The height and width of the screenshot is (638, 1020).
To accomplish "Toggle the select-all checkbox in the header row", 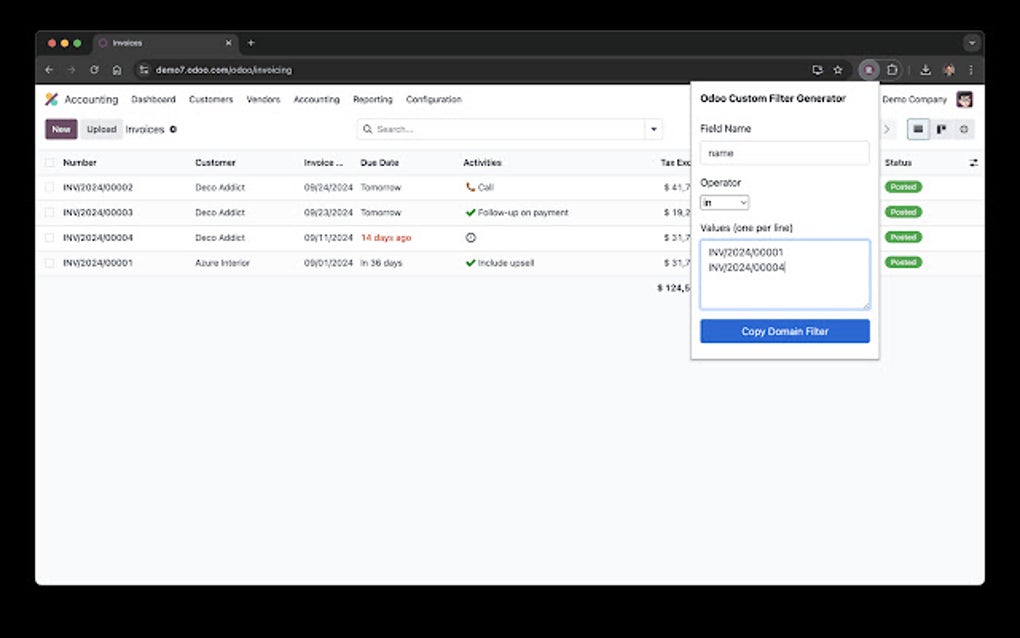I will pyautogui.click(x=50, y=162).
